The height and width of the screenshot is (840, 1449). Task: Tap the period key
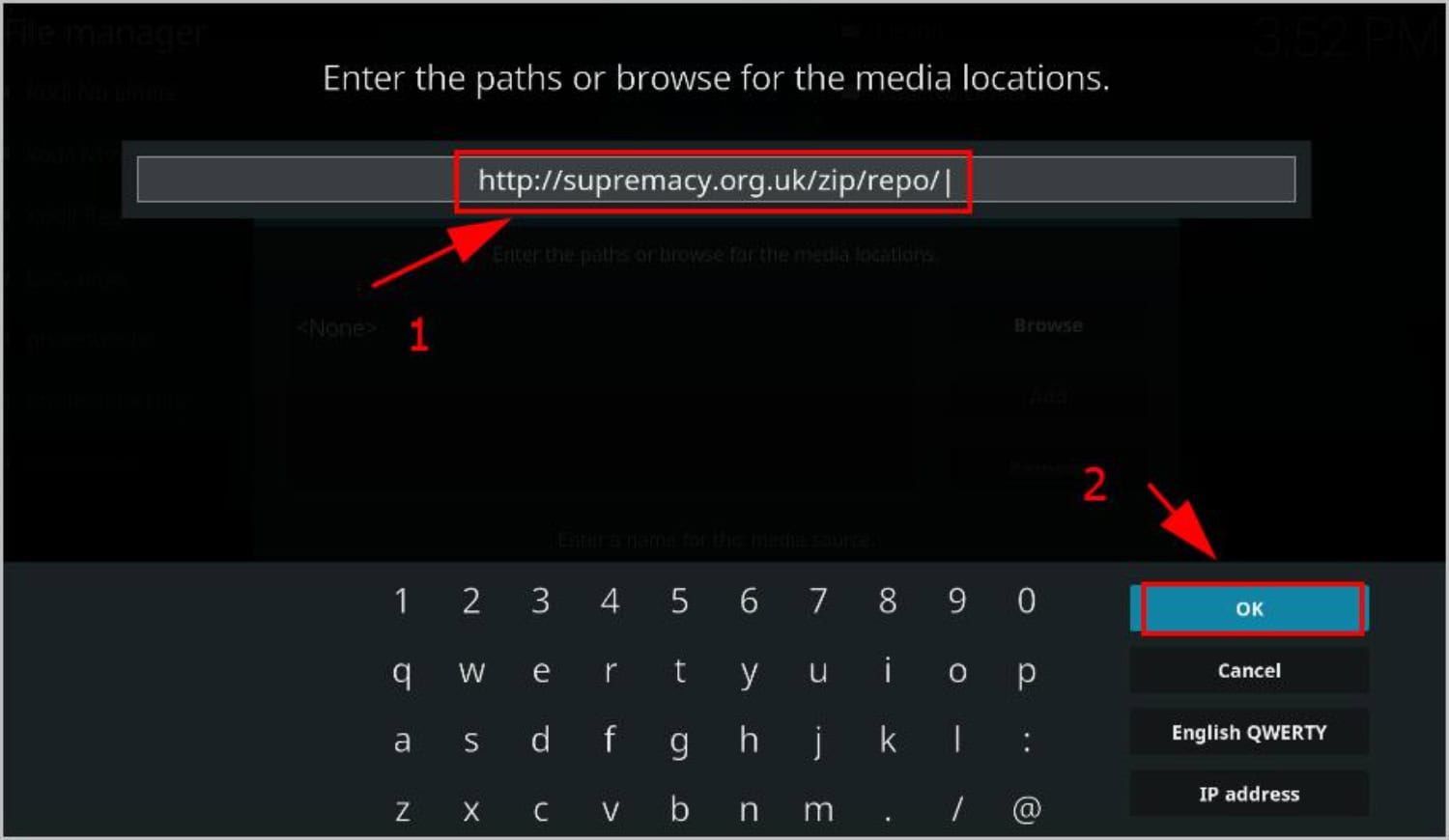[888, 809]
